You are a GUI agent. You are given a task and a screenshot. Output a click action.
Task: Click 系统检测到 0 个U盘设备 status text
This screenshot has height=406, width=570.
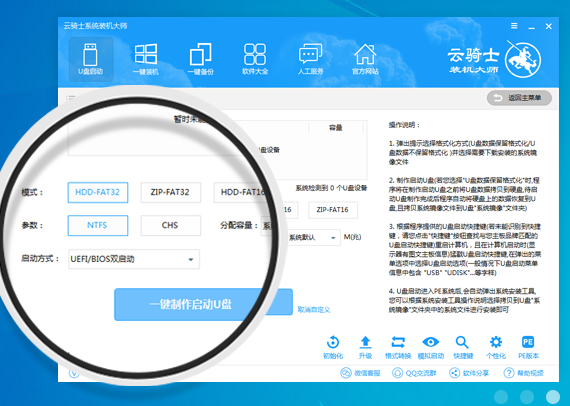[331, 188]
